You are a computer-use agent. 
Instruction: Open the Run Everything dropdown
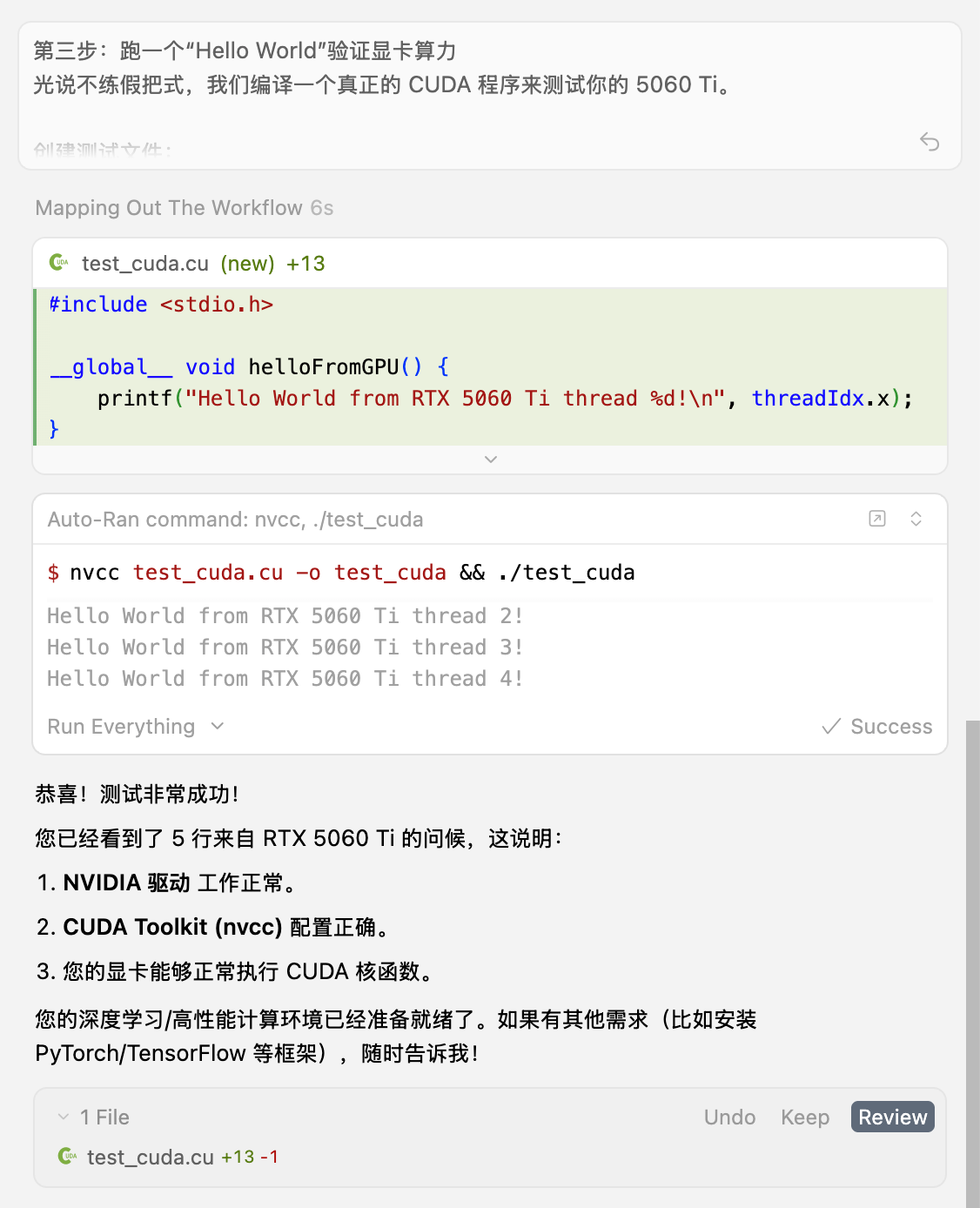click(137, 727)
